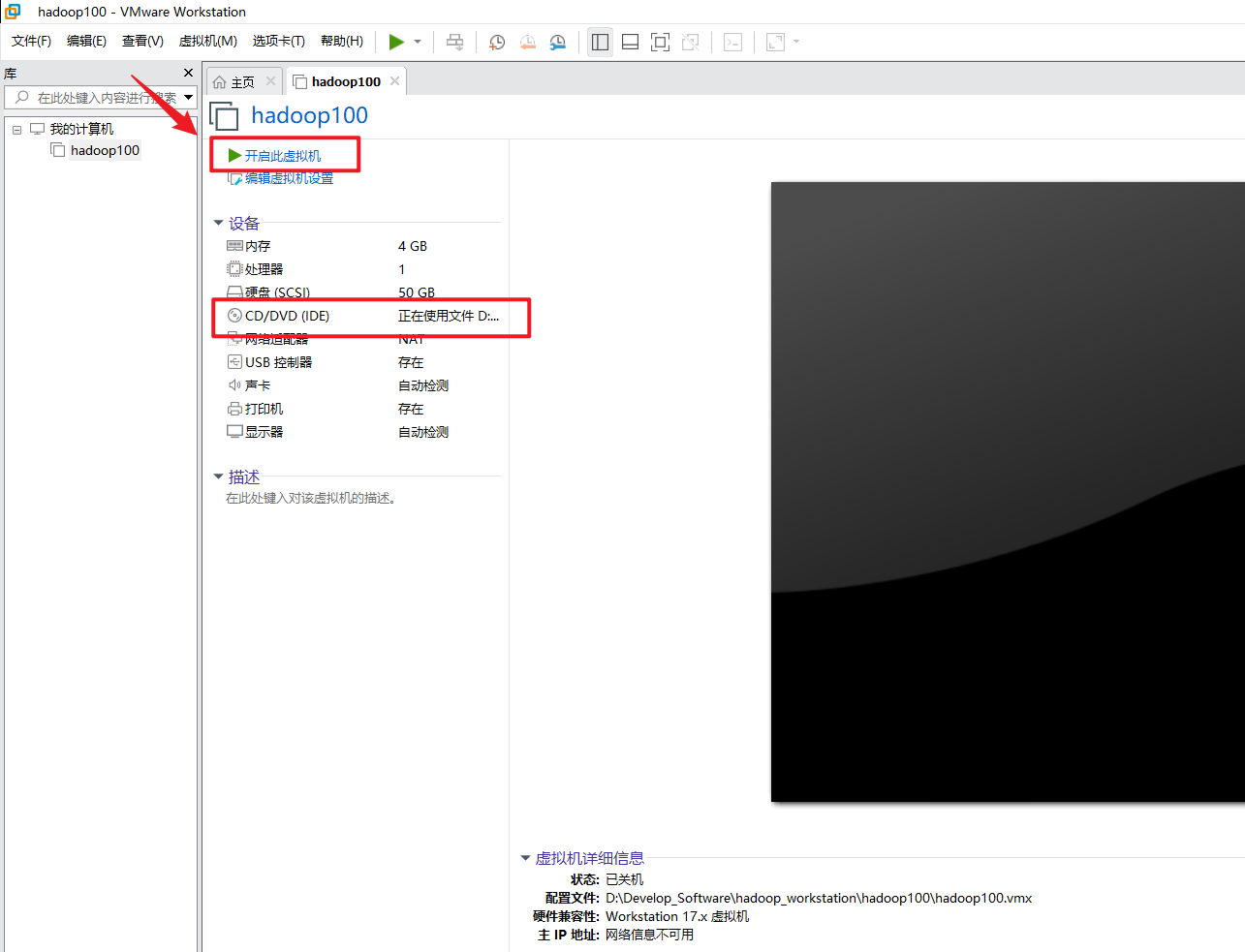
Task: Click the VM description text field
Action: pyautogui.click(x=311, y=499)
